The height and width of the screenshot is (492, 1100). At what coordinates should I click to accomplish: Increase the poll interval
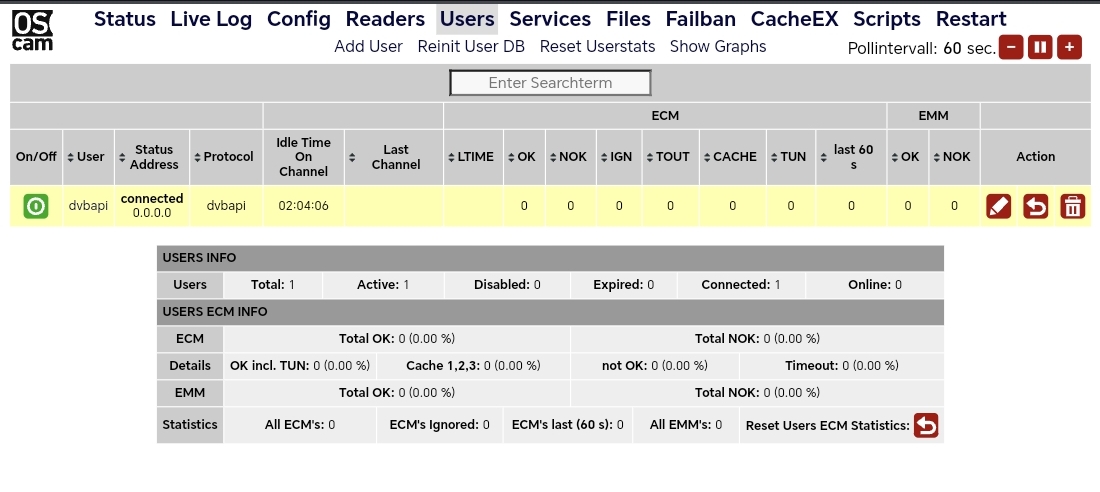click(1069, 48)
